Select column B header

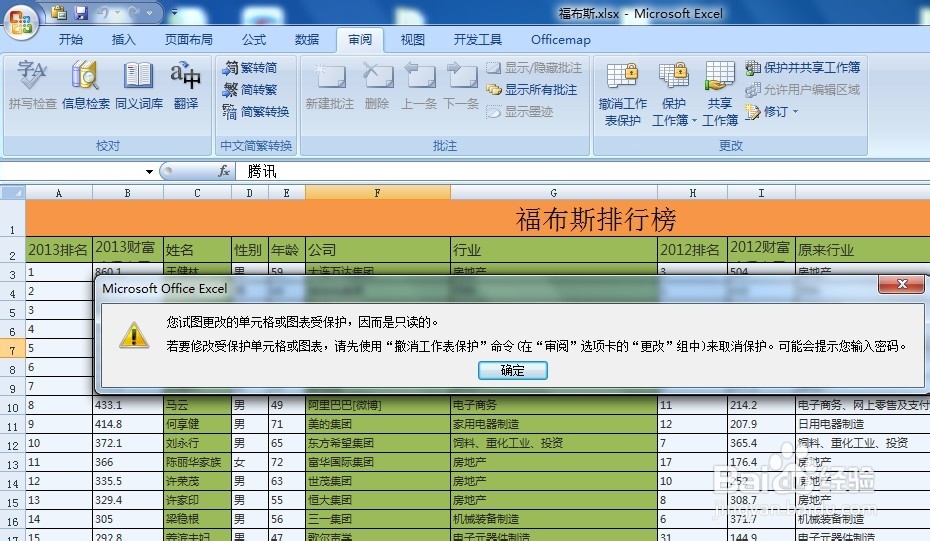pyautogui.click(x=128, y=193)
